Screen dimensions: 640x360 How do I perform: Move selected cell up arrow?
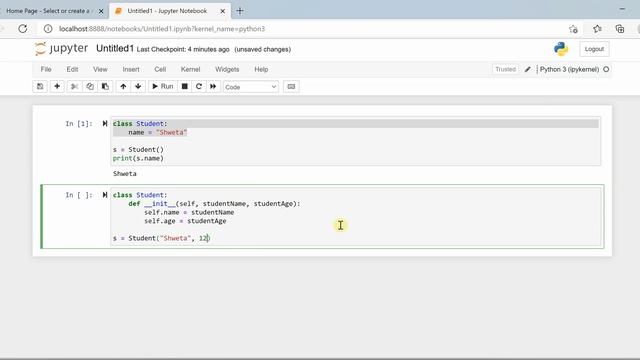[x=123, y=87]
